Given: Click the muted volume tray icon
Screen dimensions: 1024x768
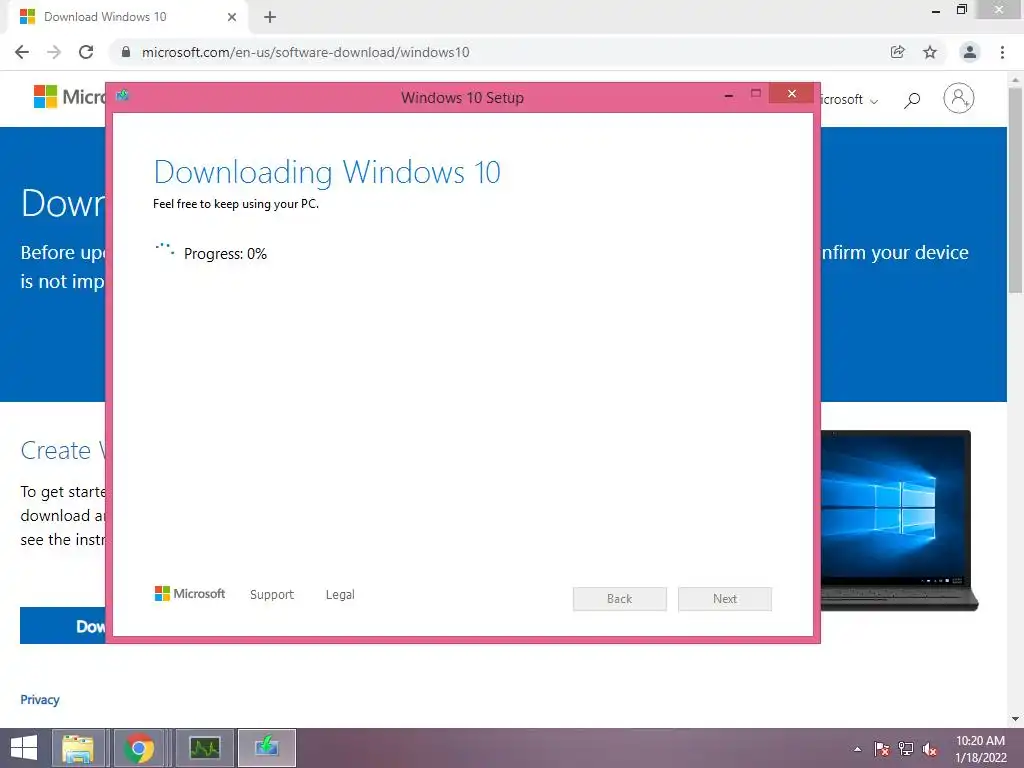Looking at the screenshot, I should (930, 749).
